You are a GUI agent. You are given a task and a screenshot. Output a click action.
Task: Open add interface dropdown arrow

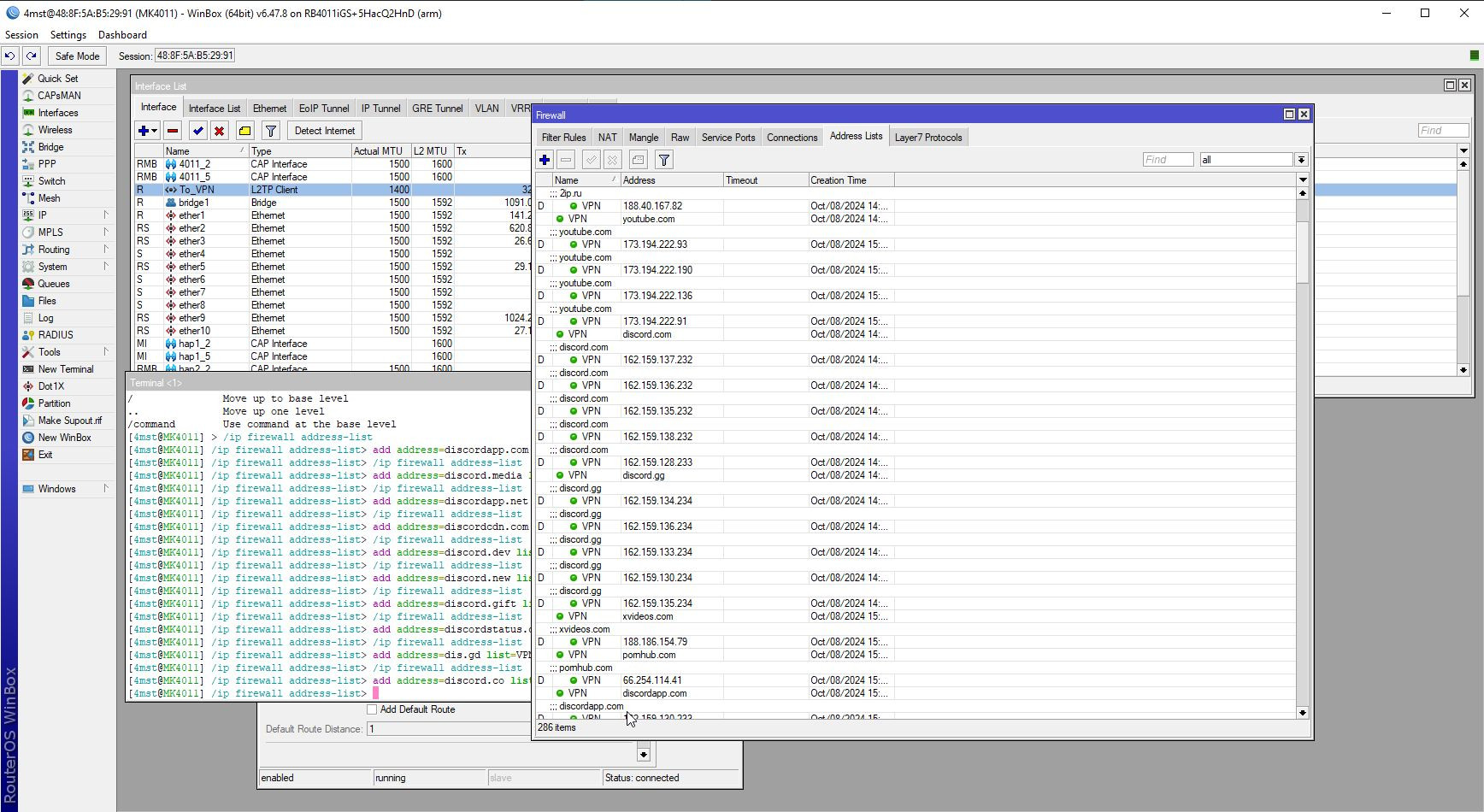155,131
